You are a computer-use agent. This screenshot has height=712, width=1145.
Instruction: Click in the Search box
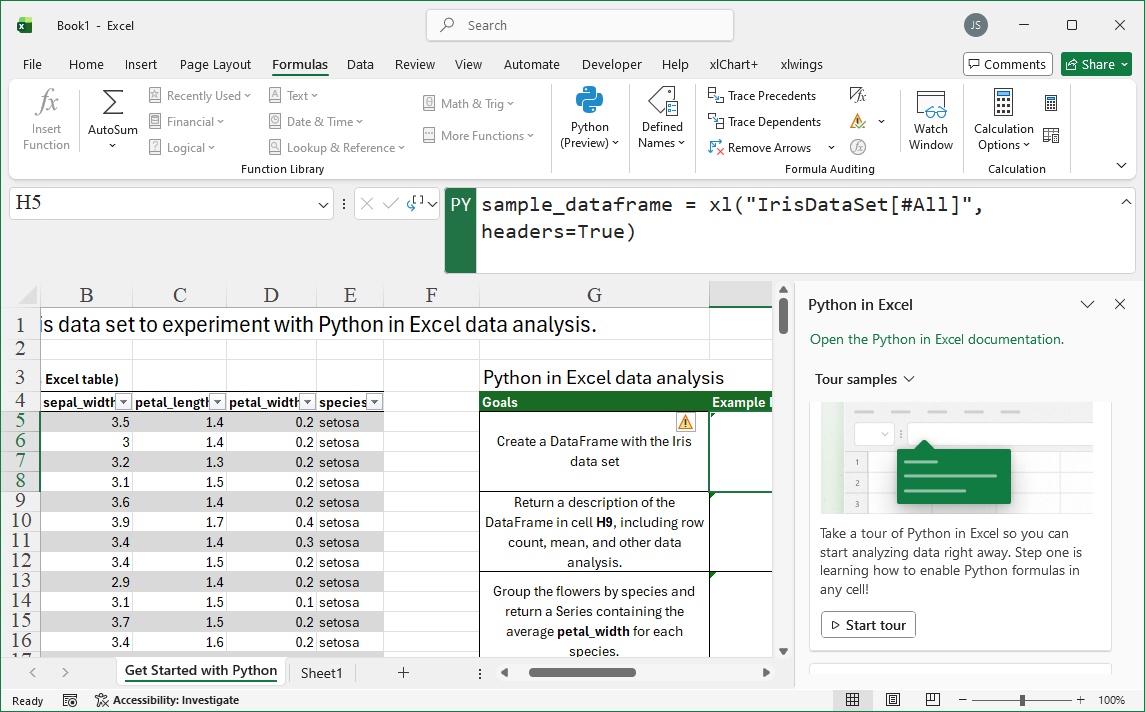(580, 26)
